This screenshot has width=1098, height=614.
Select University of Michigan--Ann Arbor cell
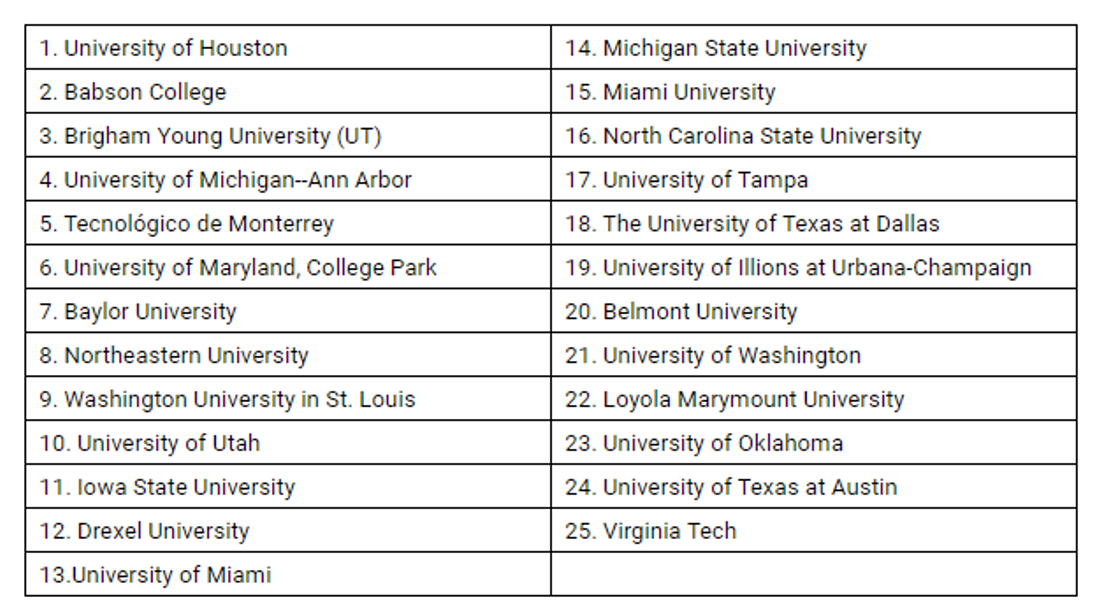tap(225, 180)
